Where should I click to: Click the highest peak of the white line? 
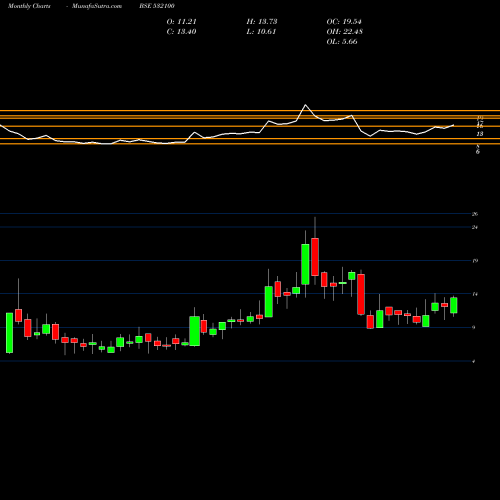[305, 105]
